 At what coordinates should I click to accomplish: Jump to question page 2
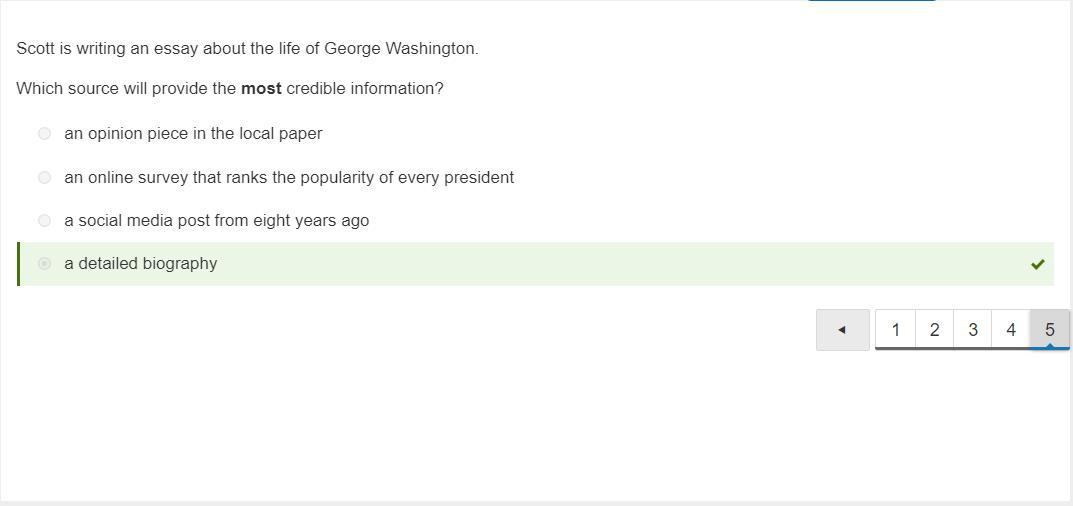tap(934, 329)
